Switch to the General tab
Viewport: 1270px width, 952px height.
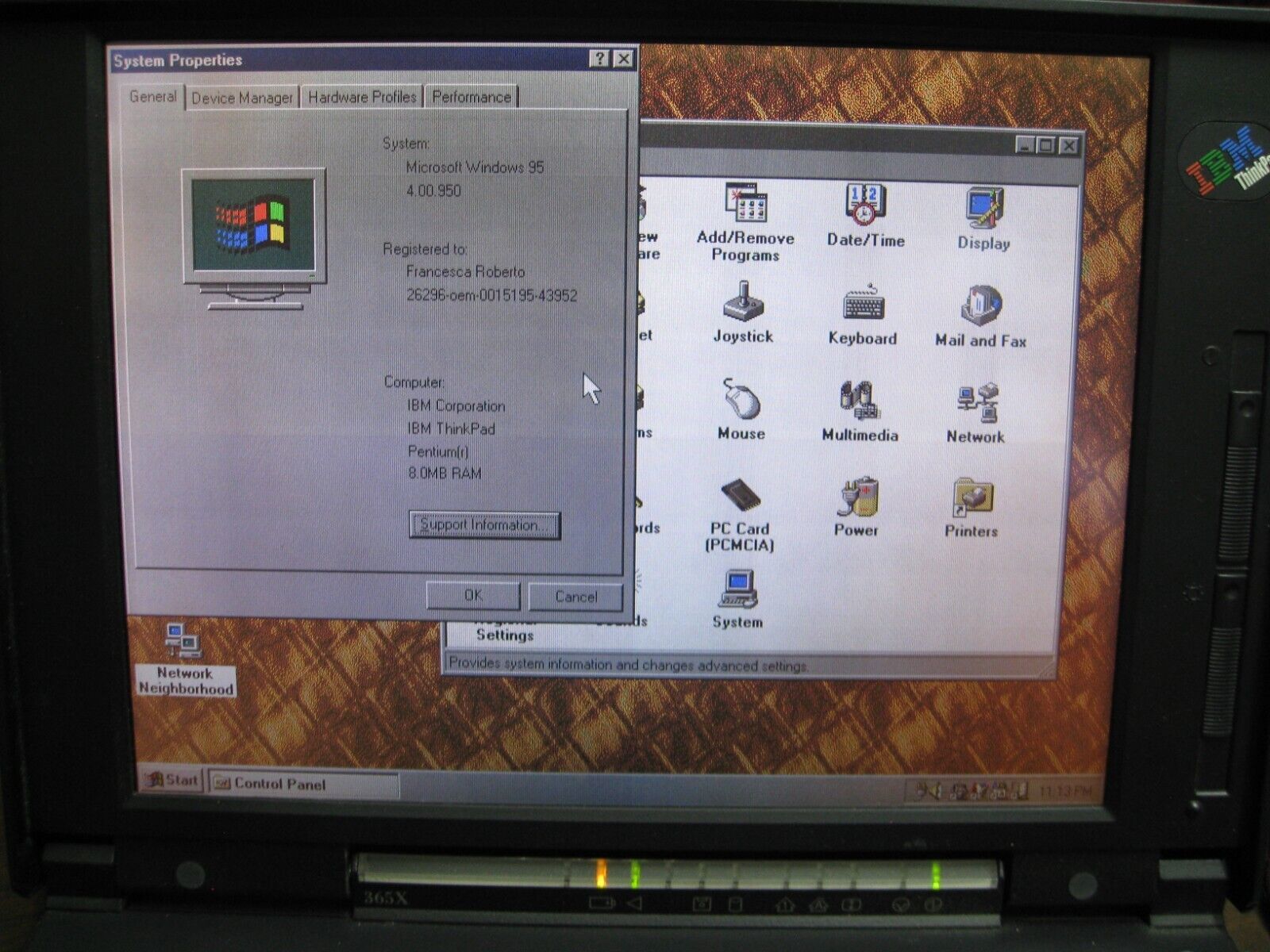tap(153, 96)
